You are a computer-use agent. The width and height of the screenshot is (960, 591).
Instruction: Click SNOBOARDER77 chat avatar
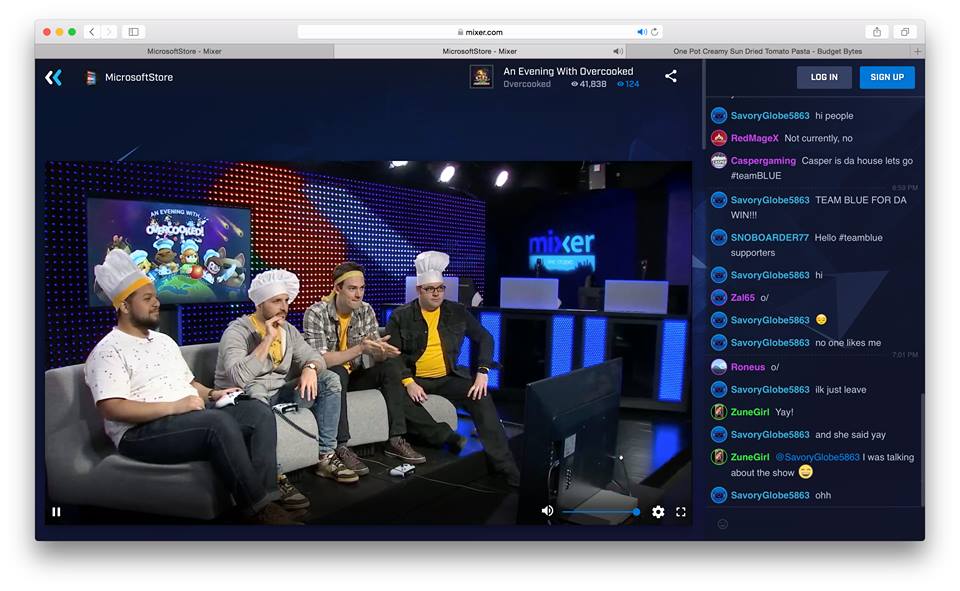[x=719, y=237]
